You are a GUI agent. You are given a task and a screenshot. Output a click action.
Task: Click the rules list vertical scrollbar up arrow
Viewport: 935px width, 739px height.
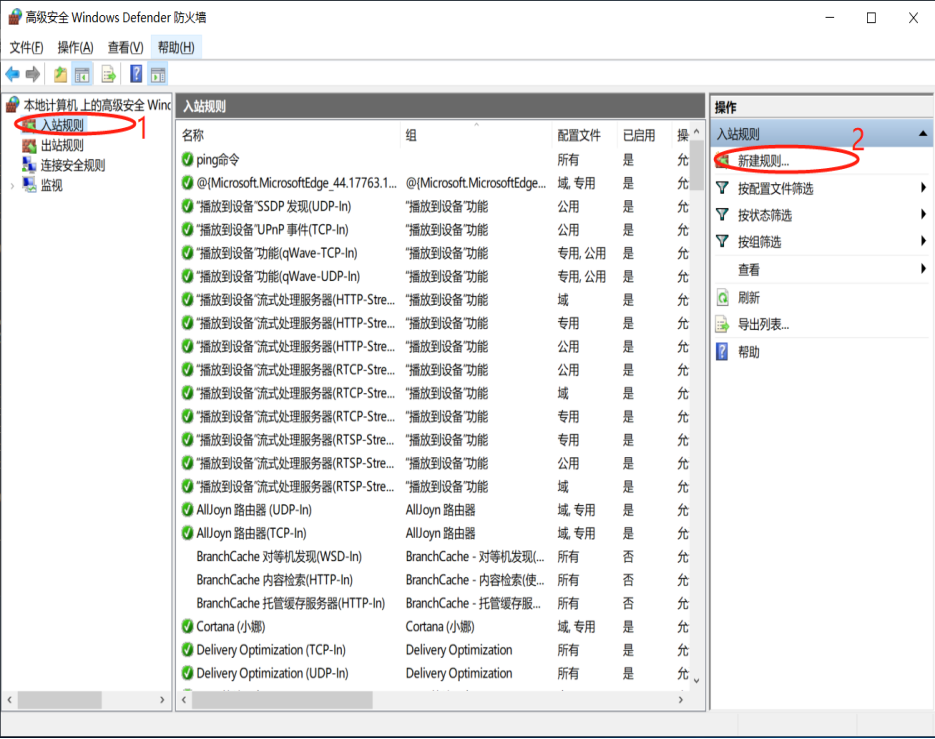tap(696, 131)
